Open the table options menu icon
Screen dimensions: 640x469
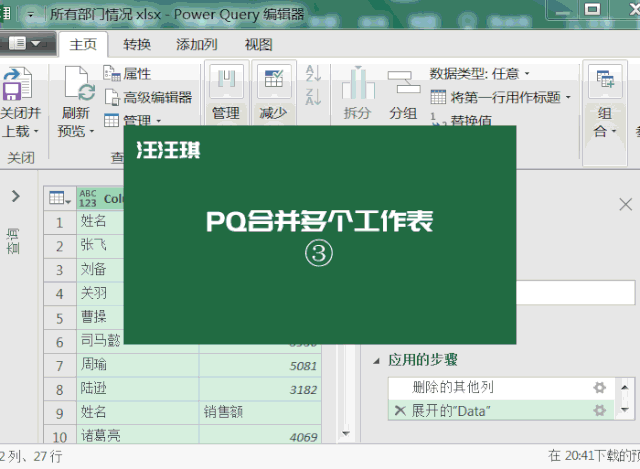(60, 199)
